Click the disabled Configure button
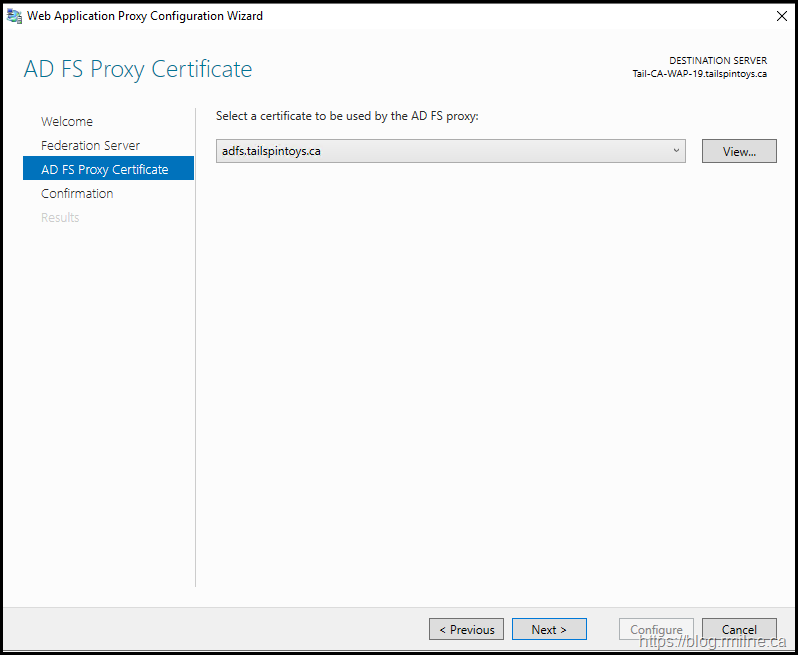The image size is (798, 655). click(x=656, y=629)
